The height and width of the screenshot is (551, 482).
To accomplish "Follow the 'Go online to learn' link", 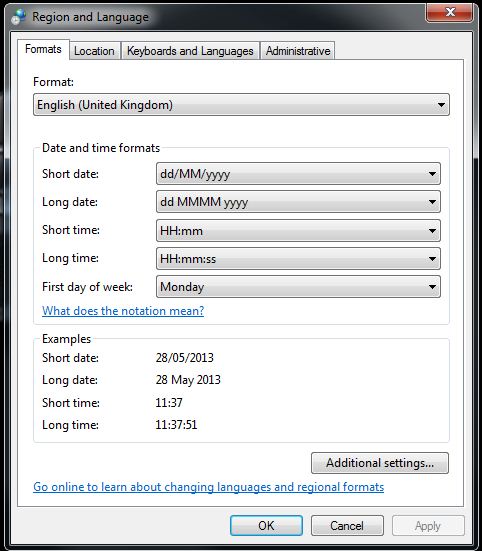I will (x=209, y=487).
